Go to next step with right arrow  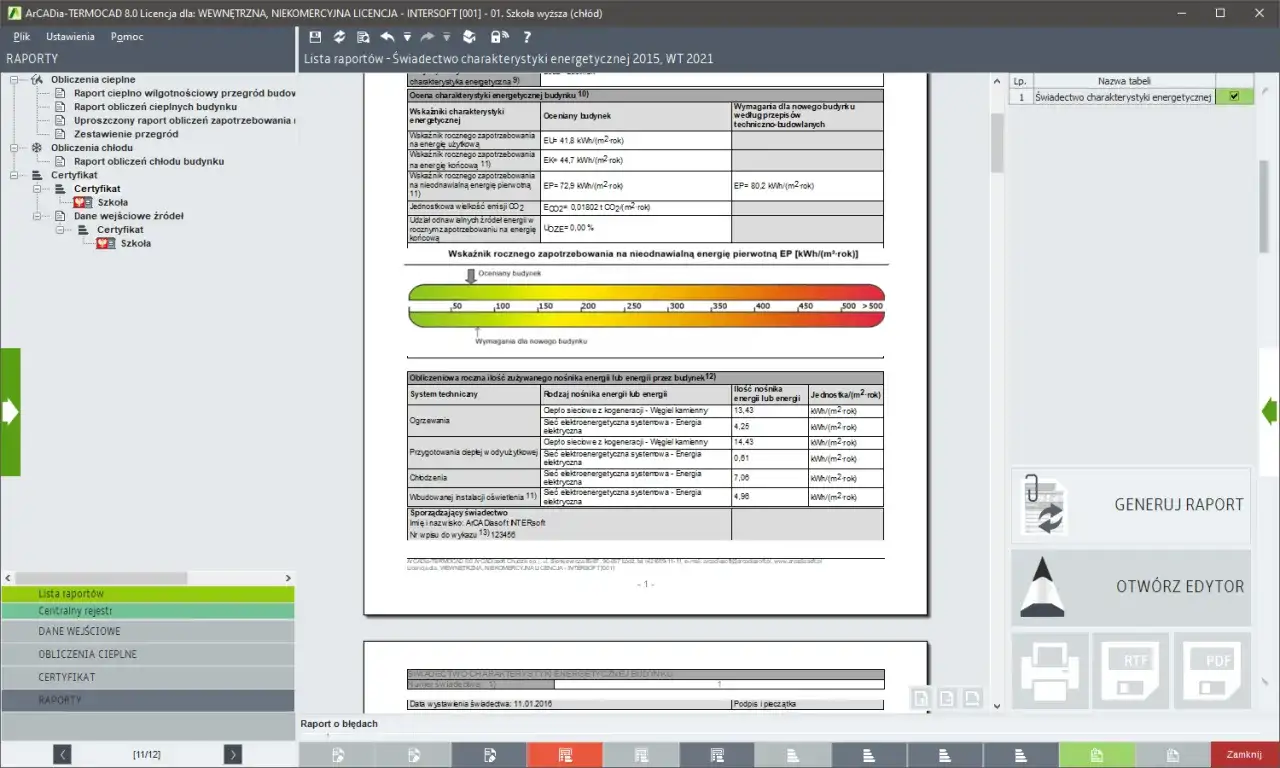click(x=232, y=755)
